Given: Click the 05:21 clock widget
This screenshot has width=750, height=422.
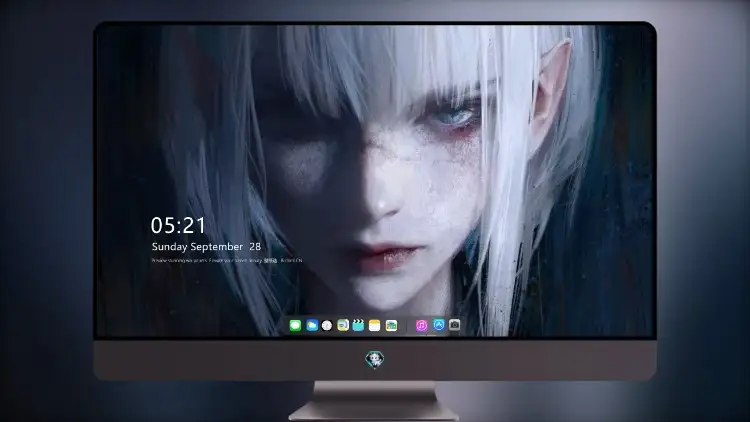Looking at the screenshot, I should [178, 225].
